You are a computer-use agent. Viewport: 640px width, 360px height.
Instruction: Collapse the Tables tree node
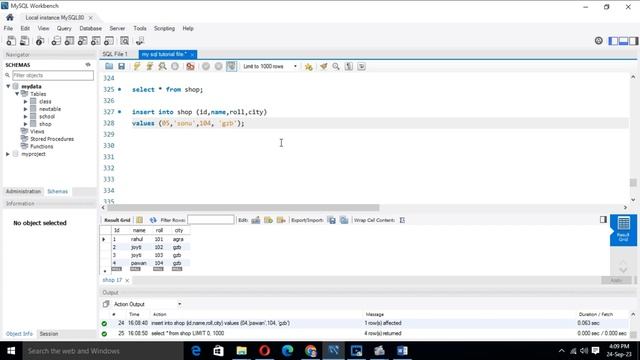coord(17,94)
